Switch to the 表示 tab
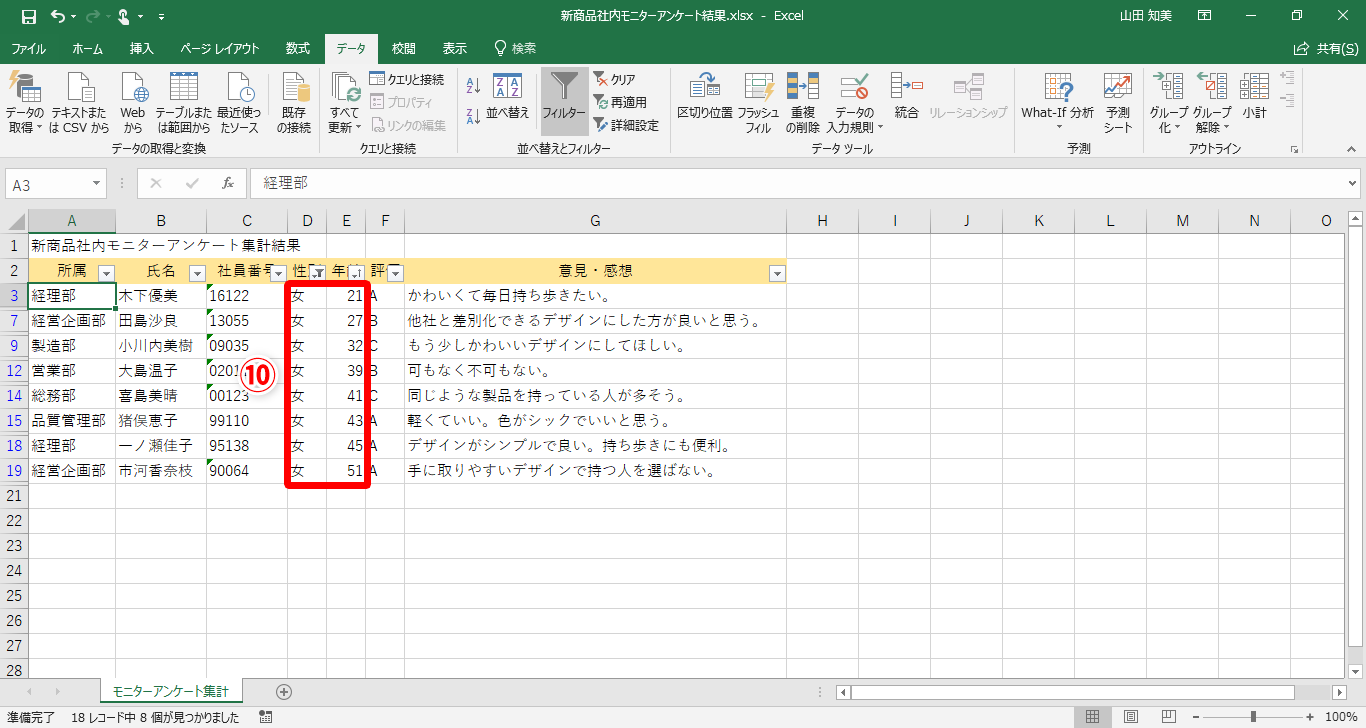Image resolution: width=1366 pixels, height=728 pixels. 454,48
